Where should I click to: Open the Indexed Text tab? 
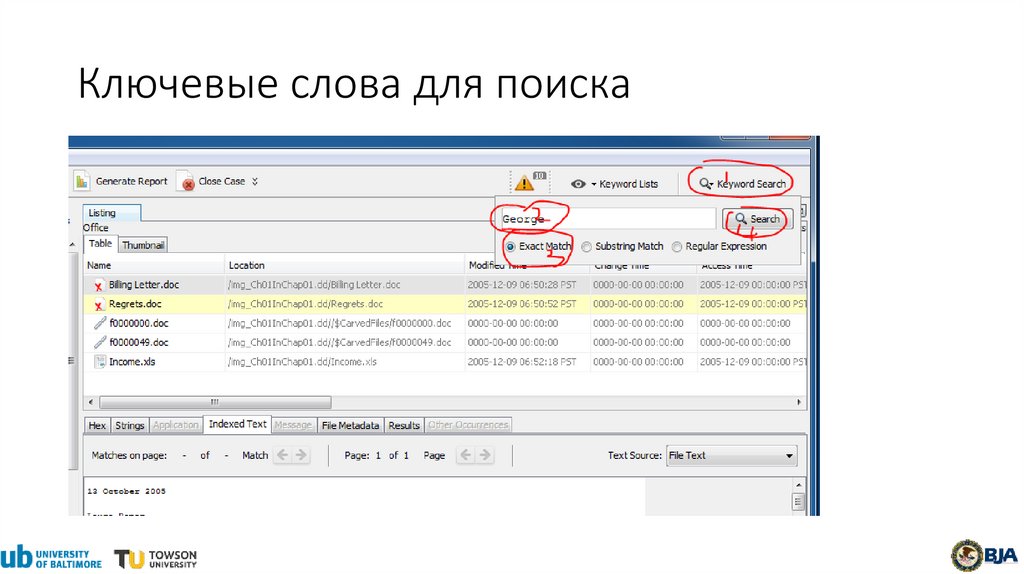(x=238, y=424)
